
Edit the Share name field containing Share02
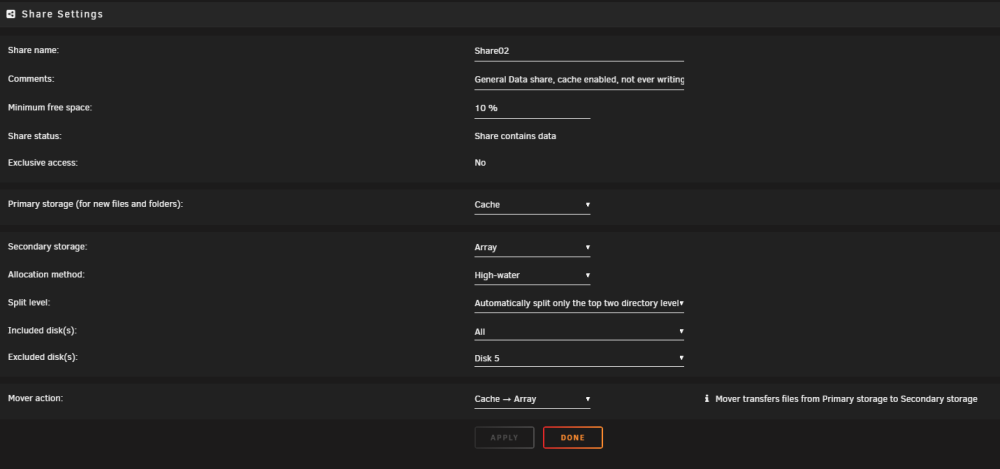point(578,51)
